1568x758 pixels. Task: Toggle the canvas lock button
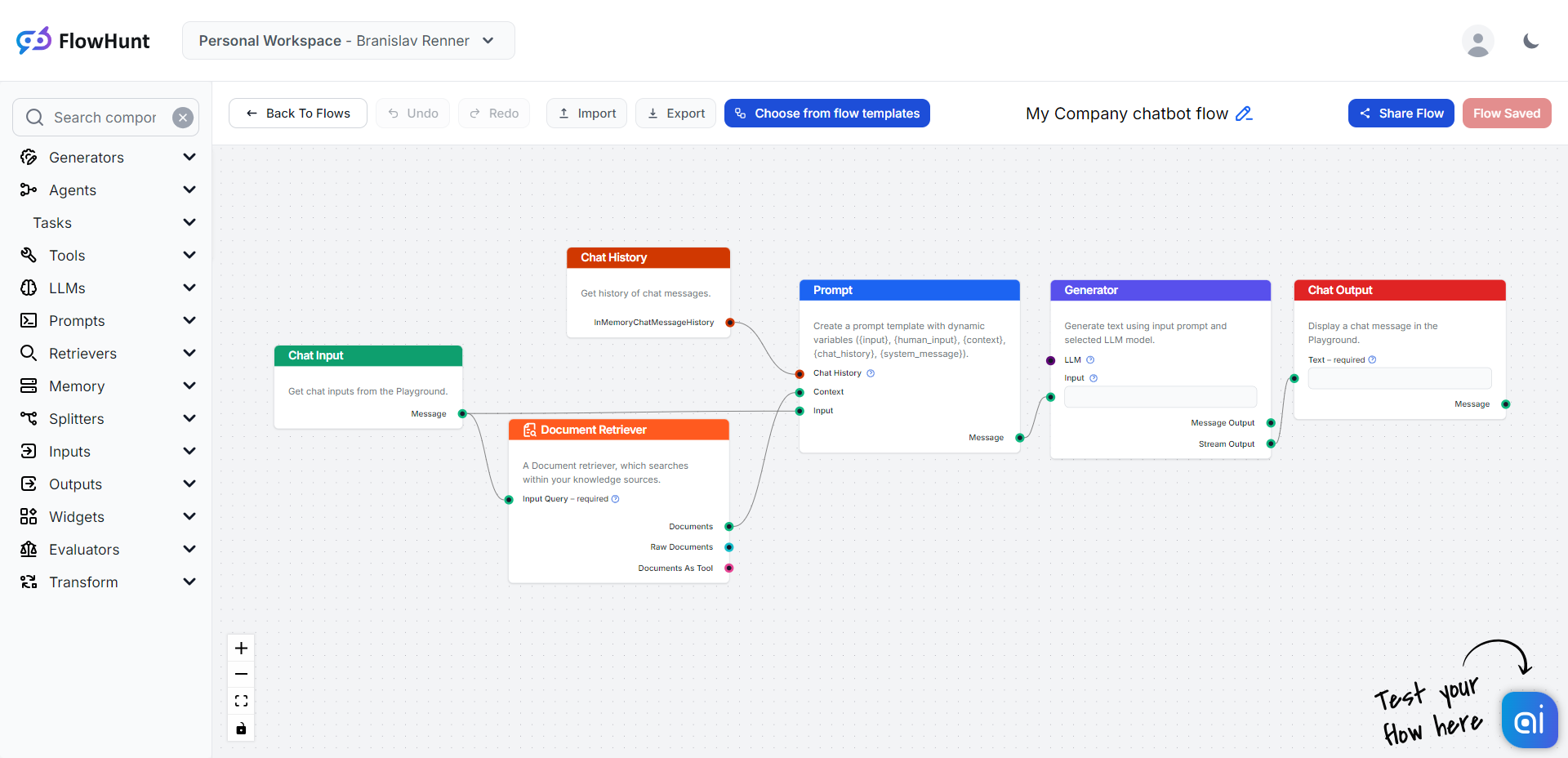241,729
